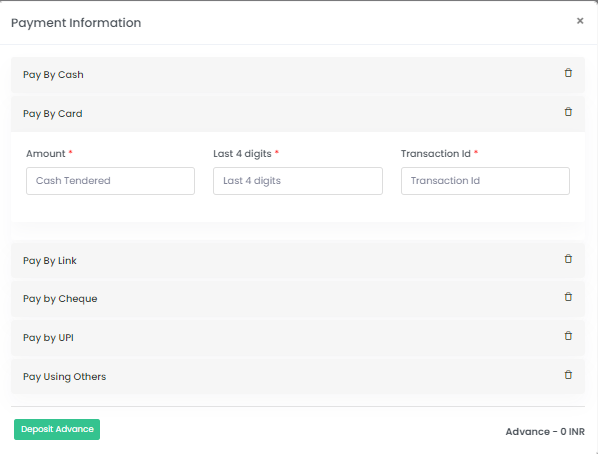Remove Pay Using Others payment method
The image size is (598, 454).
click(x=568, y=375)
